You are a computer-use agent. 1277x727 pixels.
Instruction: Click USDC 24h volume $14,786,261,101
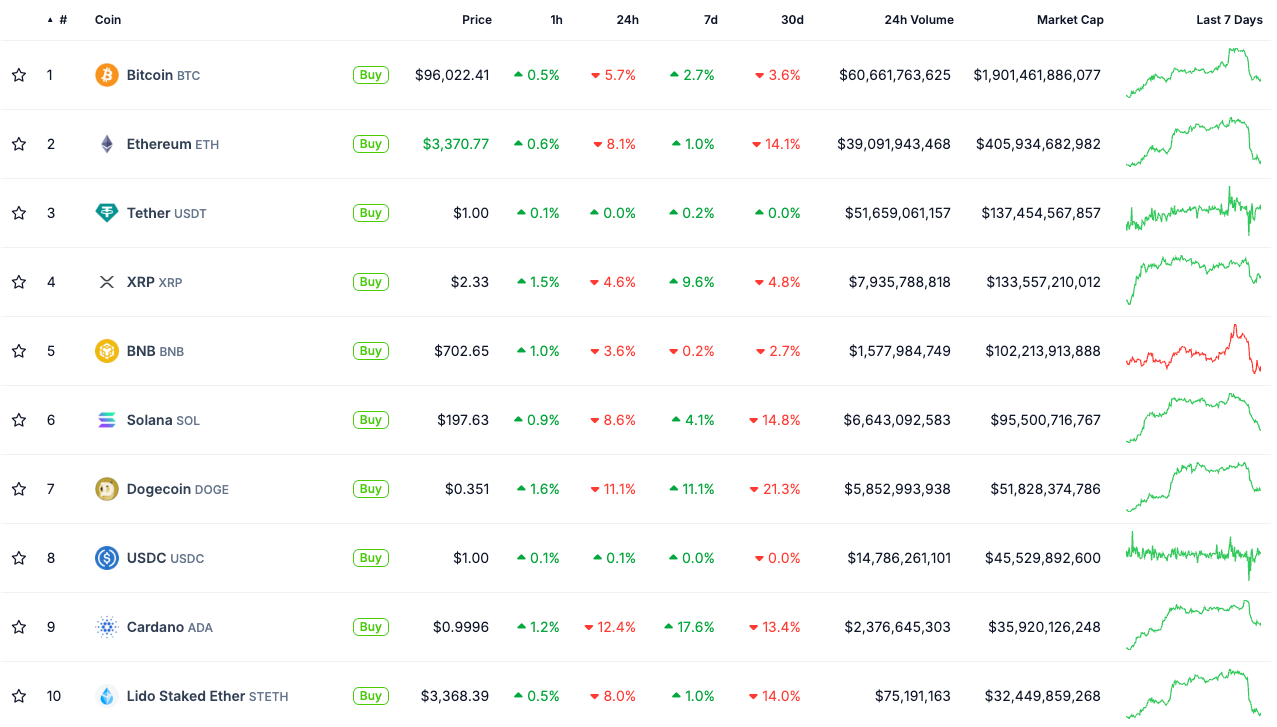[899, 558]
